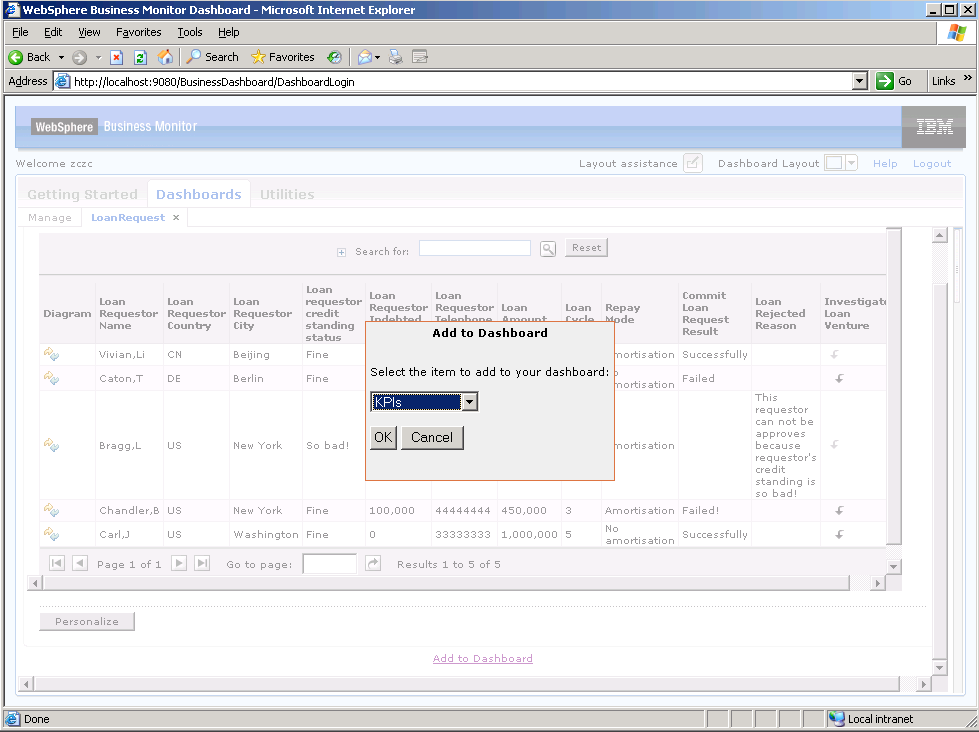Open the diagram icon for Caton,T row
The height and width of the screenshot is (732, 979).
(x=51, y=378)
